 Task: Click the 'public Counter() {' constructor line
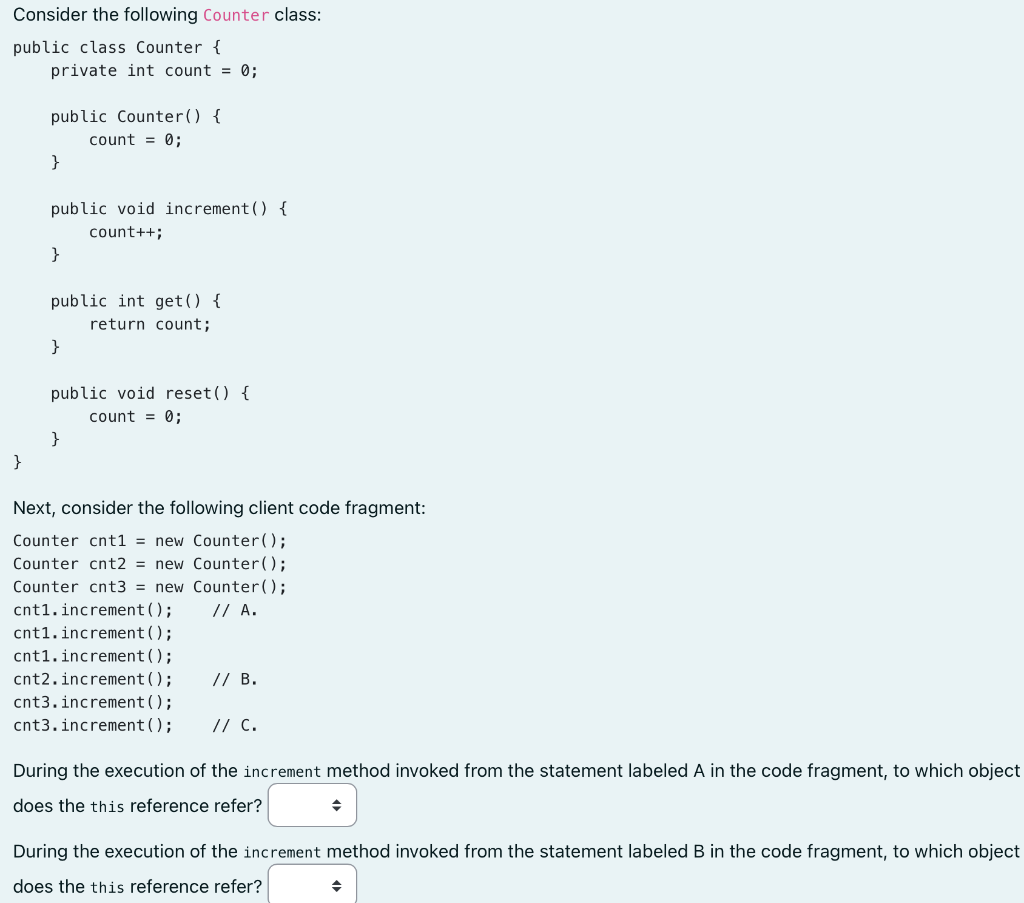point(136,116)
